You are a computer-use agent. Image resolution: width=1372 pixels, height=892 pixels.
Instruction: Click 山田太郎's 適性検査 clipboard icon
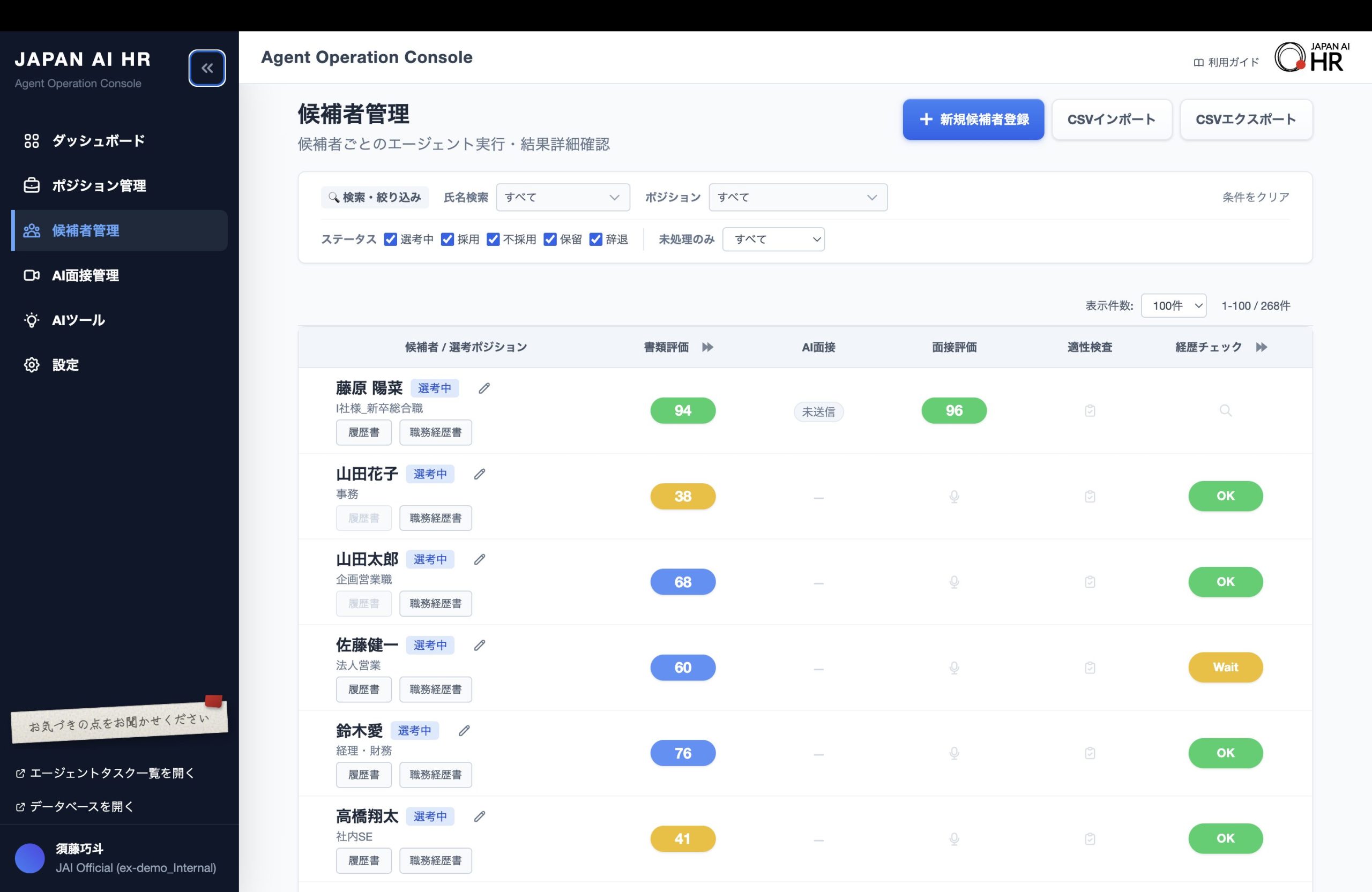pos(1090,582)
